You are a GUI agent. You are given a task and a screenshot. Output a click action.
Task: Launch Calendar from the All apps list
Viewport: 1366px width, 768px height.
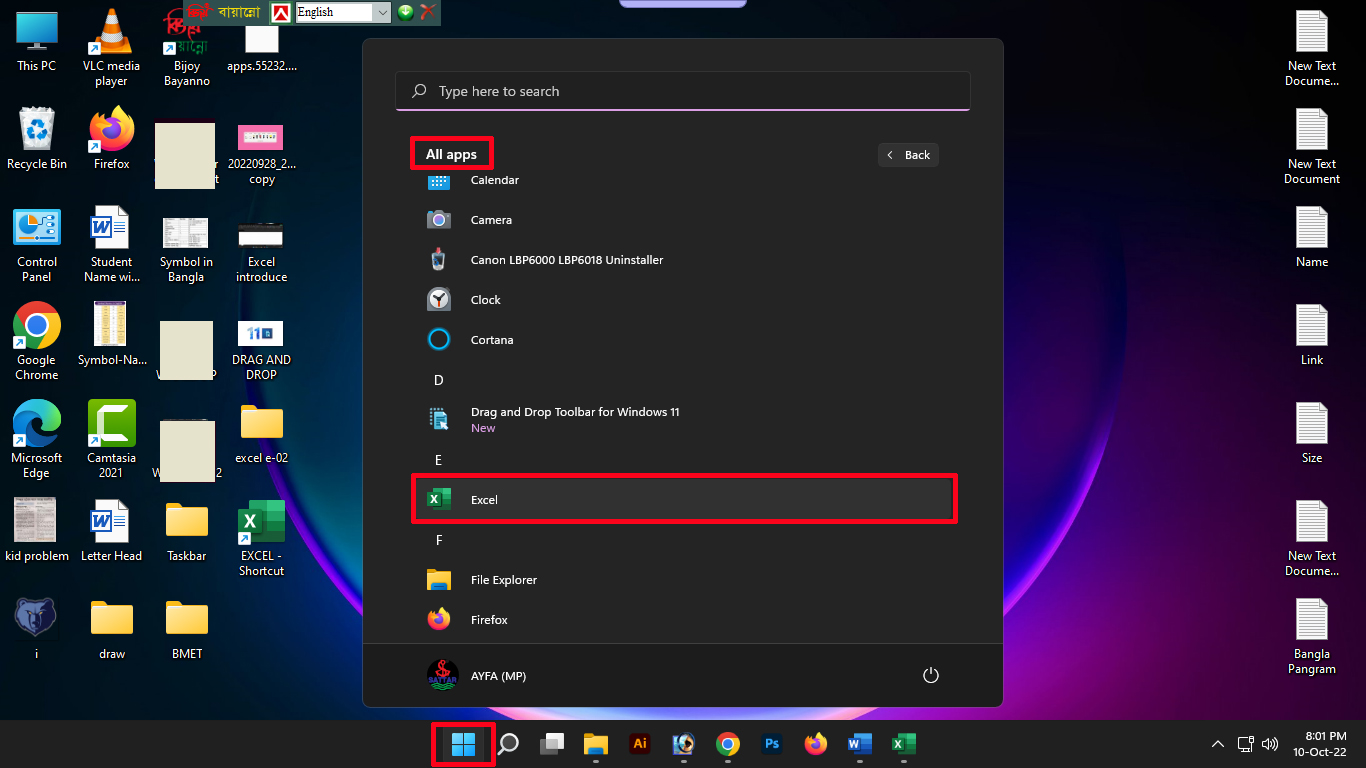tap(684, 180)
